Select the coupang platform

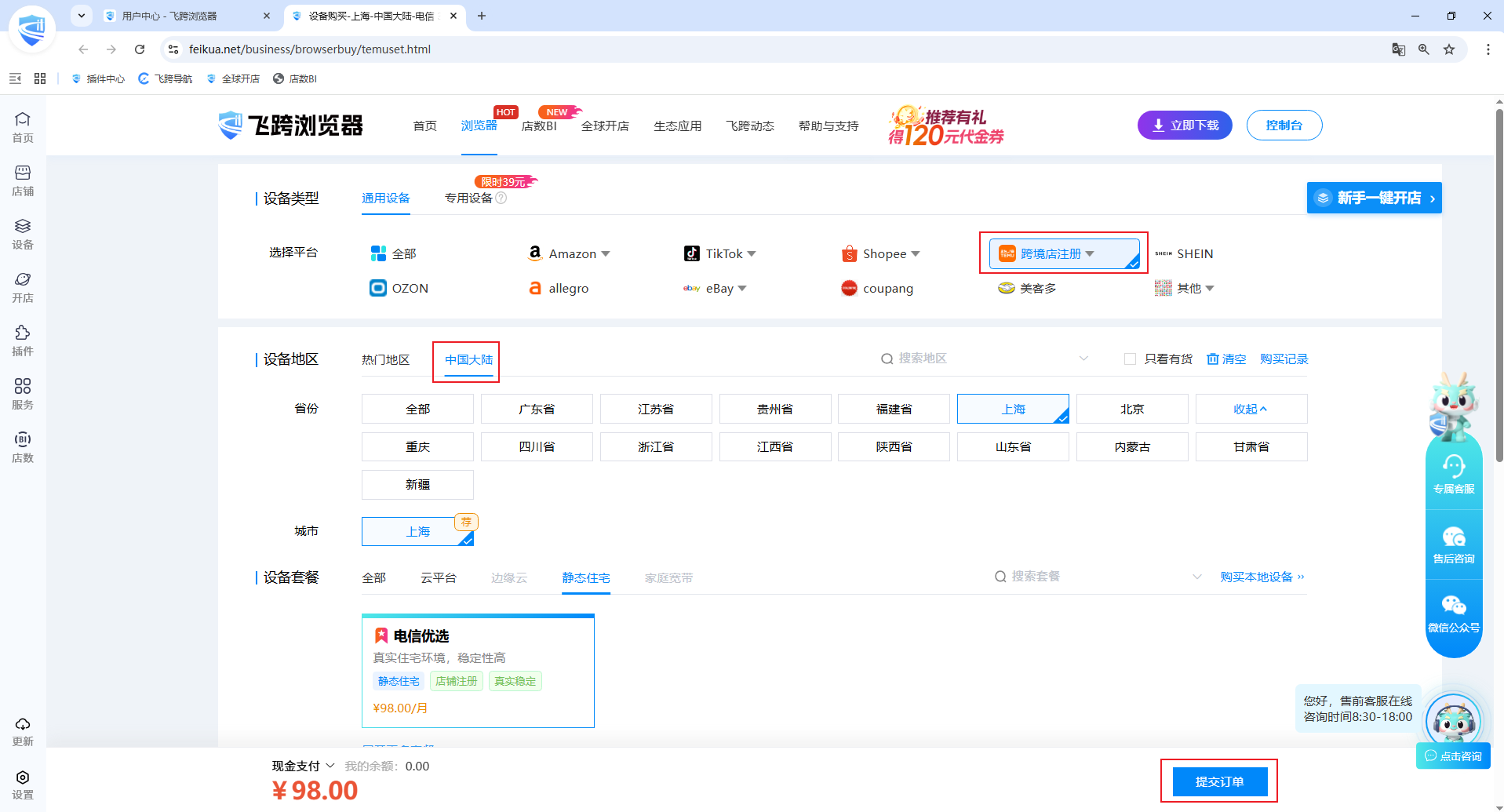(877, 288)
